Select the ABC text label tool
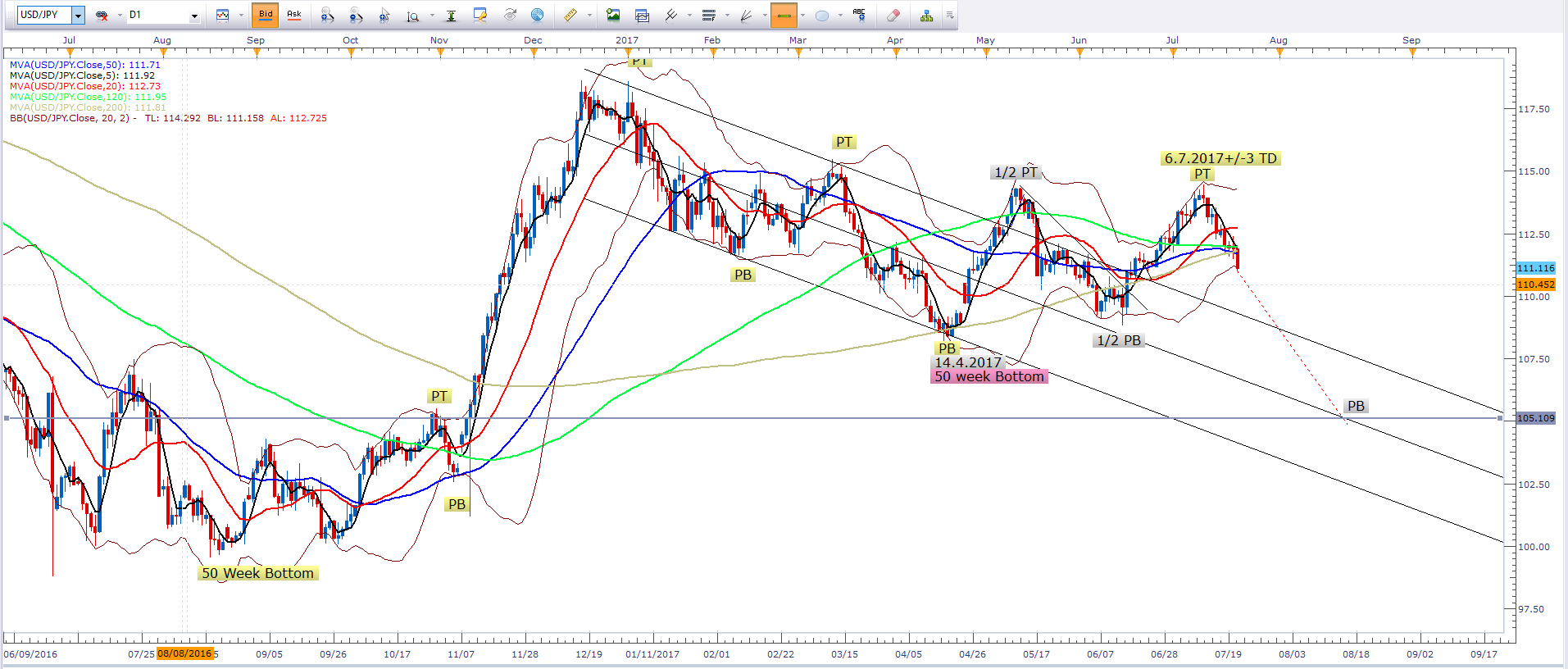This screenshot has width=1568, height=669. click(x=859, y=15)
